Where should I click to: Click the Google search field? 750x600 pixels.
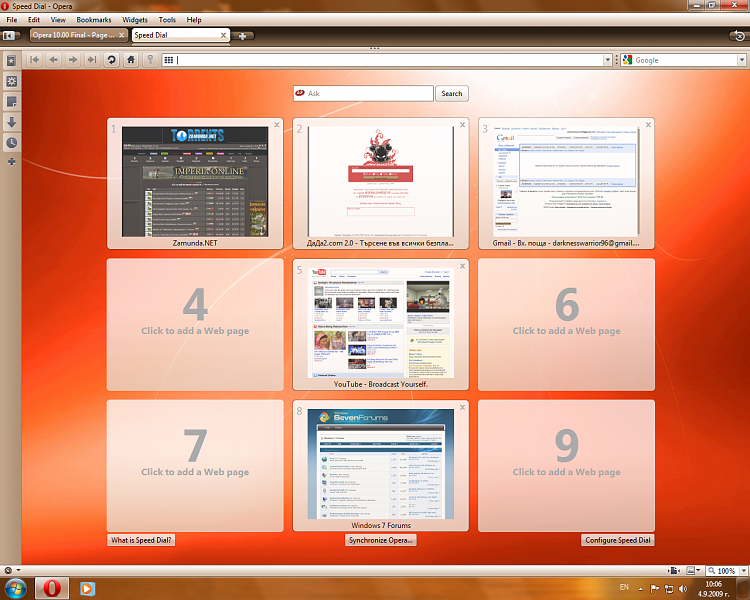pyautogui.click(x=684, y=60)
